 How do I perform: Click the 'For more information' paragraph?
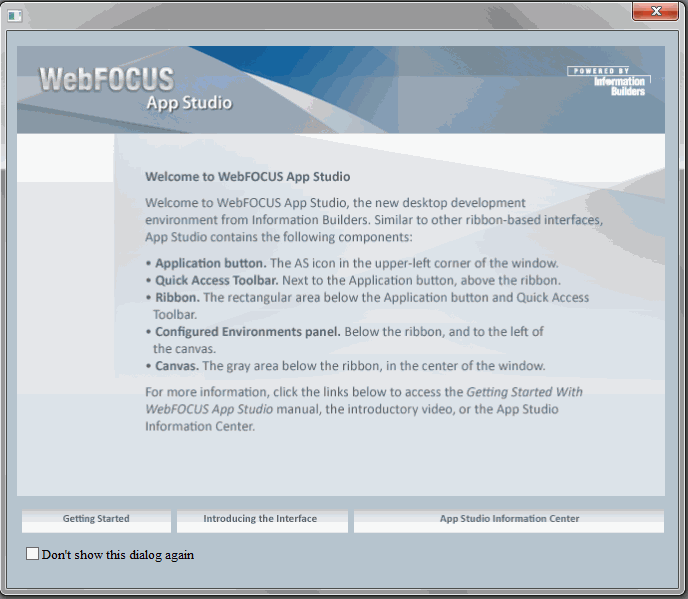point(364,409)
